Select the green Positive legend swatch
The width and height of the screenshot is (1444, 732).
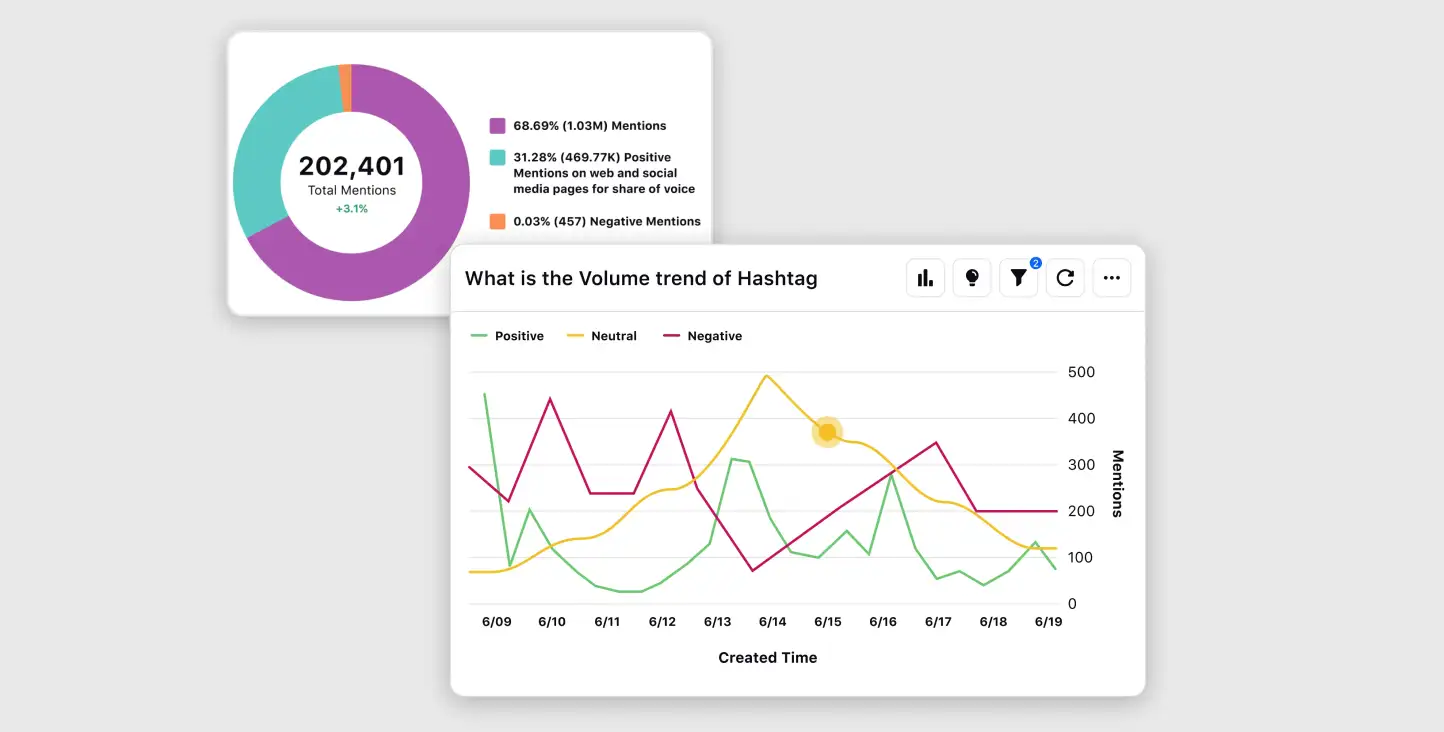[x=477, y=336]
